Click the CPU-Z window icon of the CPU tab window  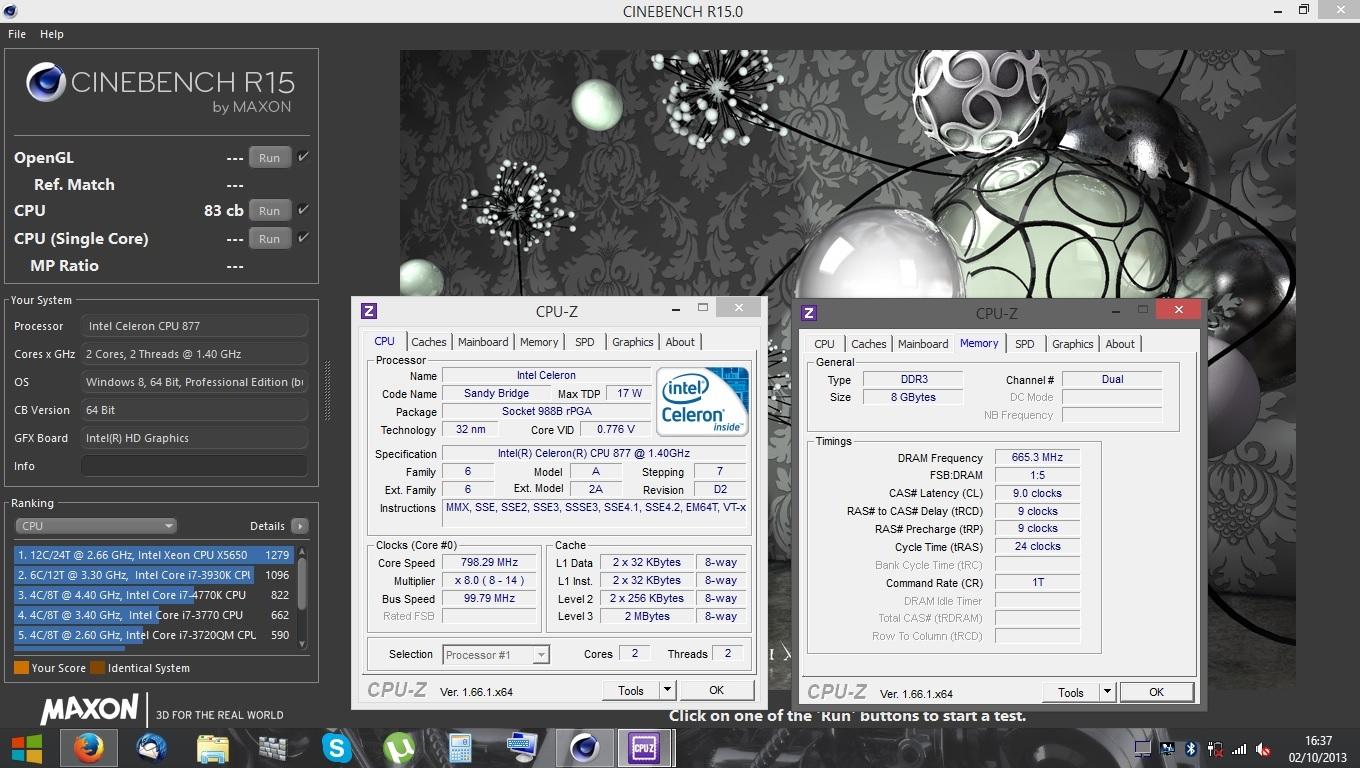(369, 311)
